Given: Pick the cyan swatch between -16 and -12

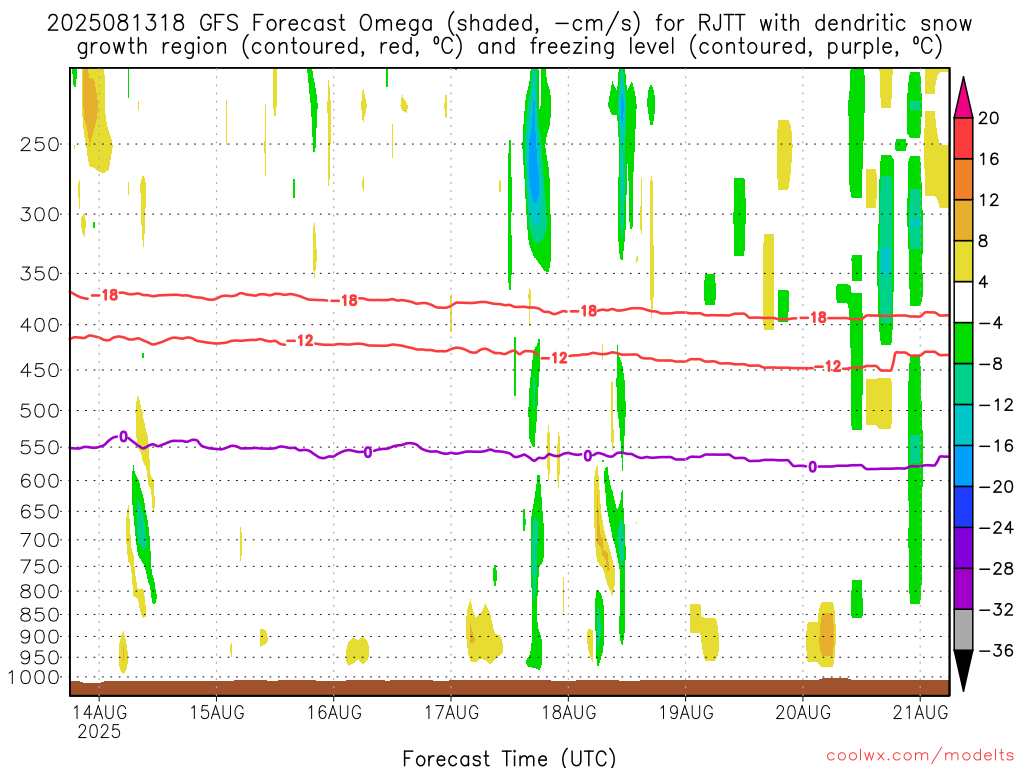Looking at the screenshot, I should [x=963, y=425].
